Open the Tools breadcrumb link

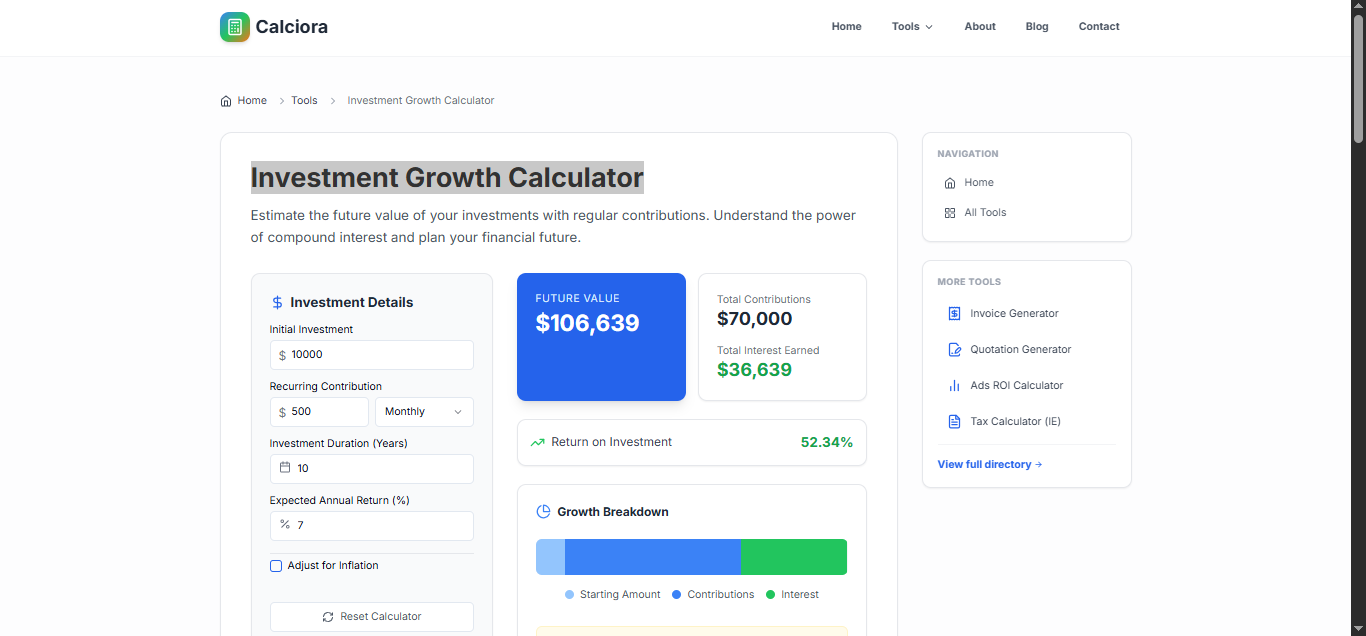tap(304, 100)
